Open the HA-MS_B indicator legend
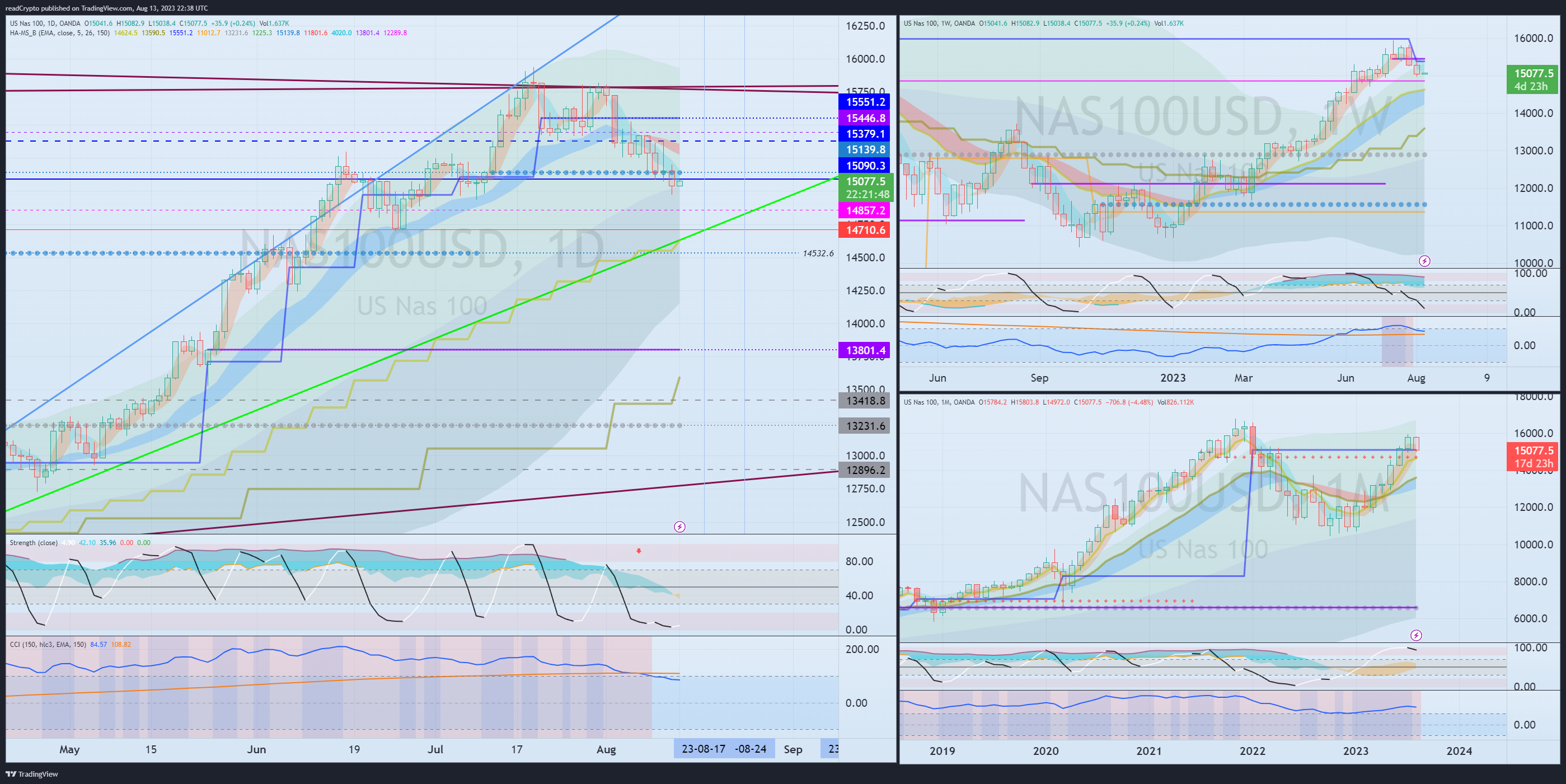 [x=59, y=33]
